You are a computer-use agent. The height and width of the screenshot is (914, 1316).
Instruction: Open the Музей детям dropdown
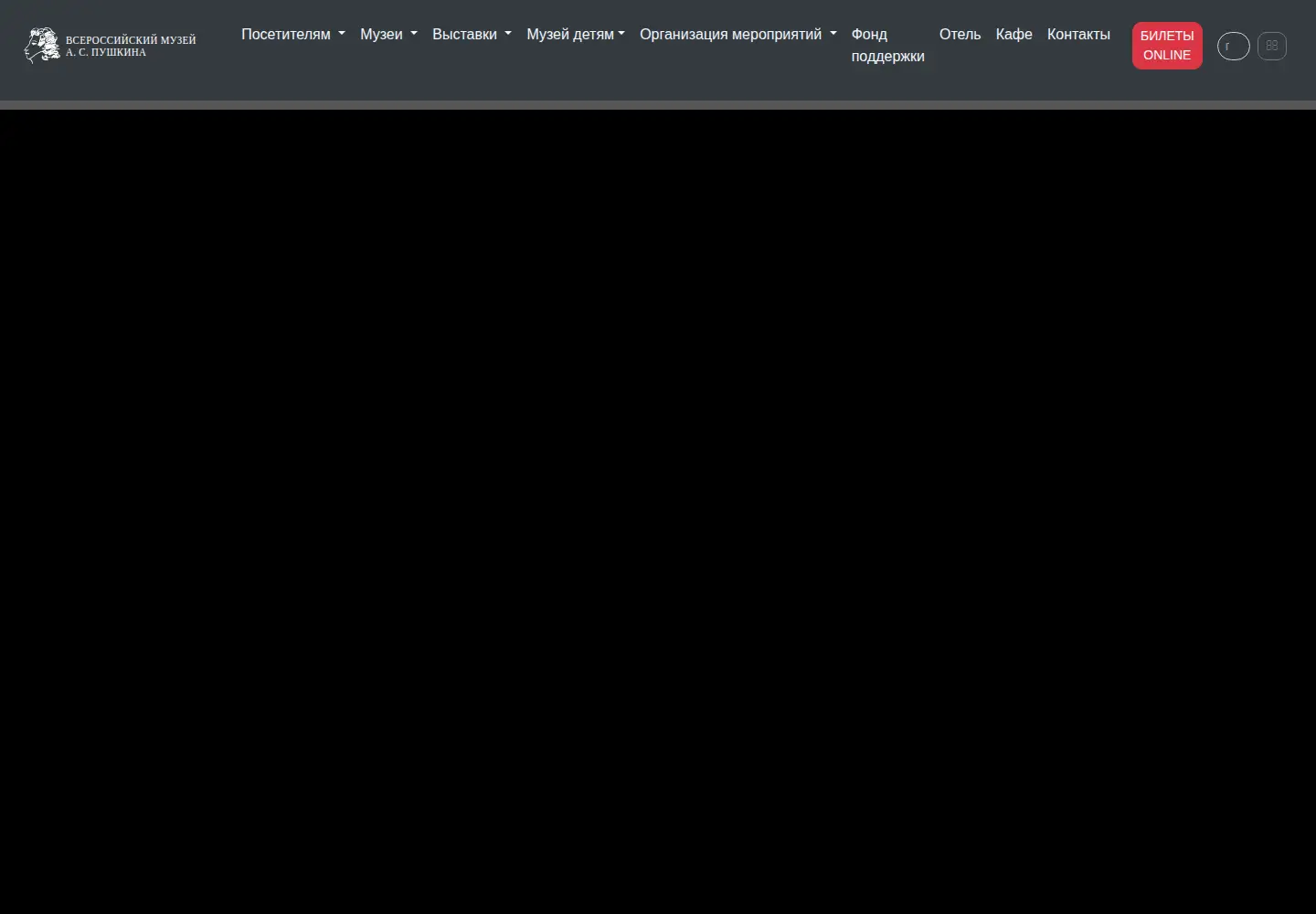click(x=576, y=35)
